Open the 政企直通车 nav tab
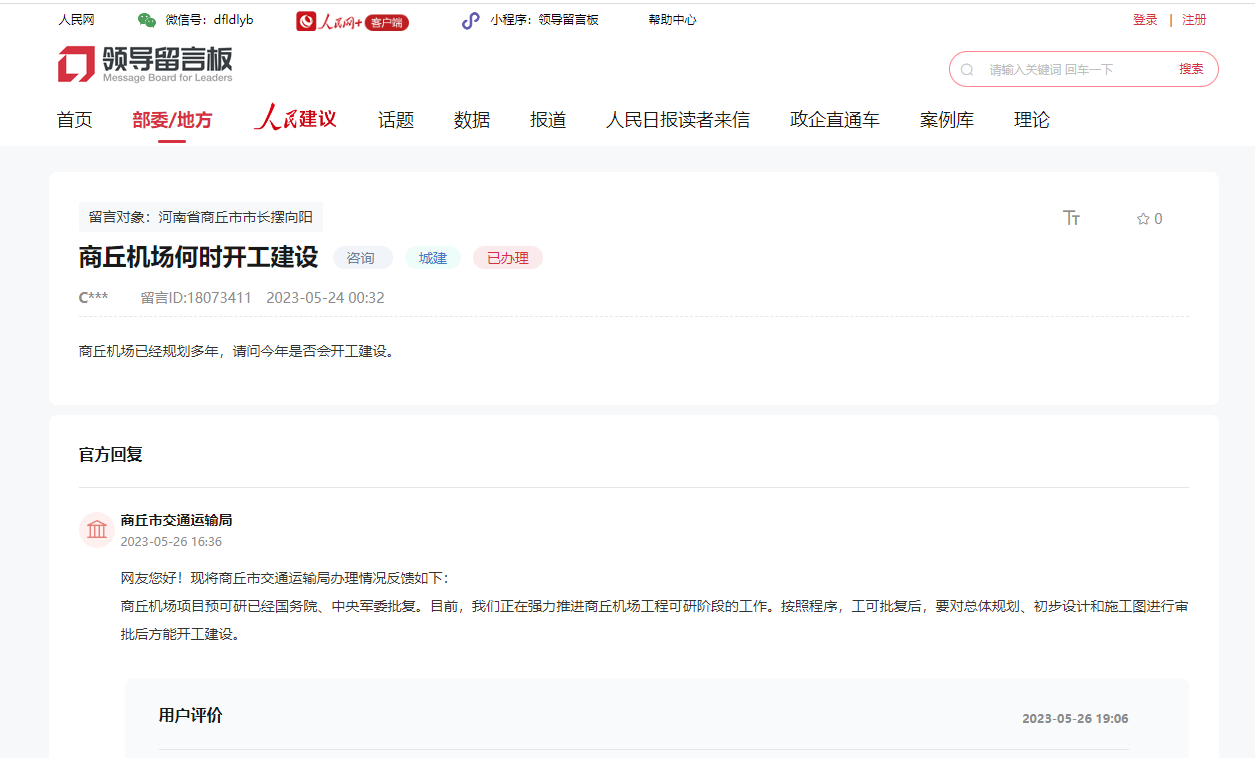The image size is (1255, 758). click(x=835, y=120)
